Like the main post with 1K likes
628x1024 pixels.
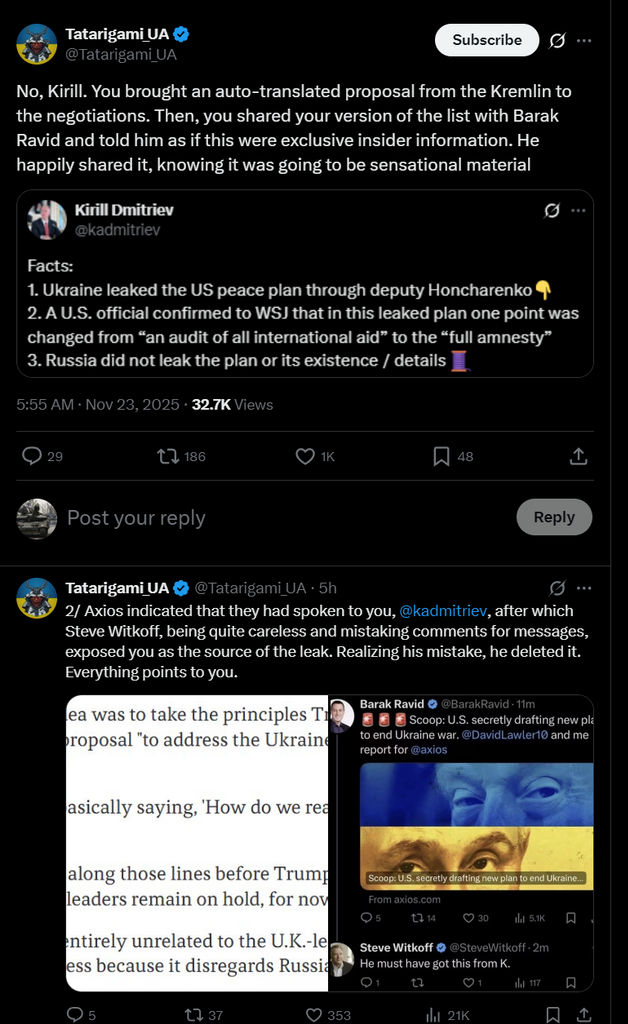[305, 456]
